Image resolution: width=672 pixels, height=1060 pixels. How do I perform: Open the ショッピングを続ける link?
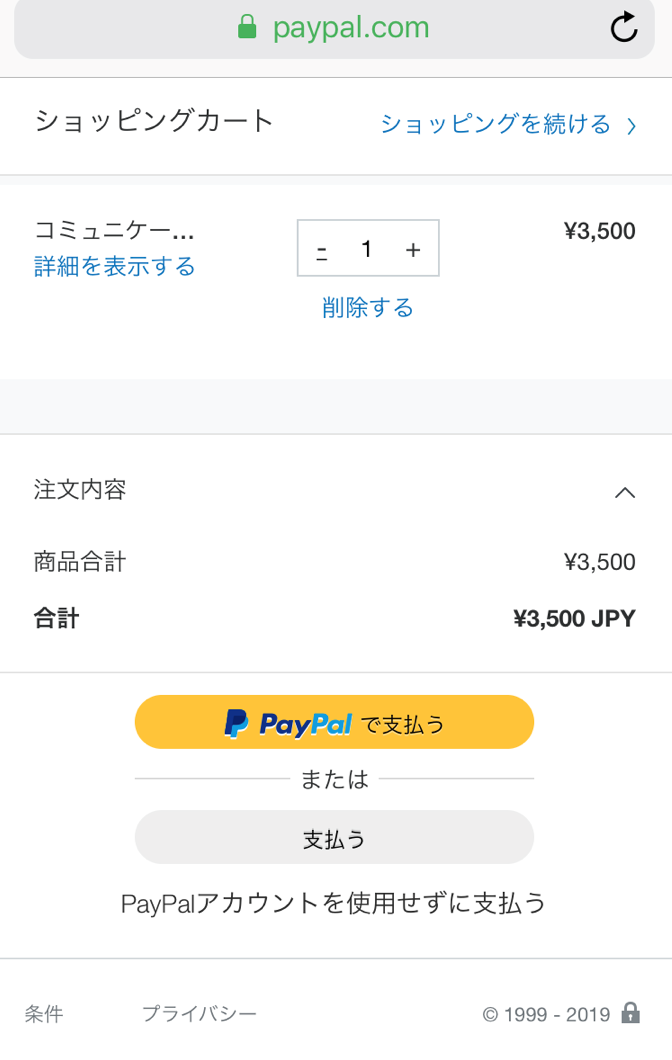tap(495, 124)
